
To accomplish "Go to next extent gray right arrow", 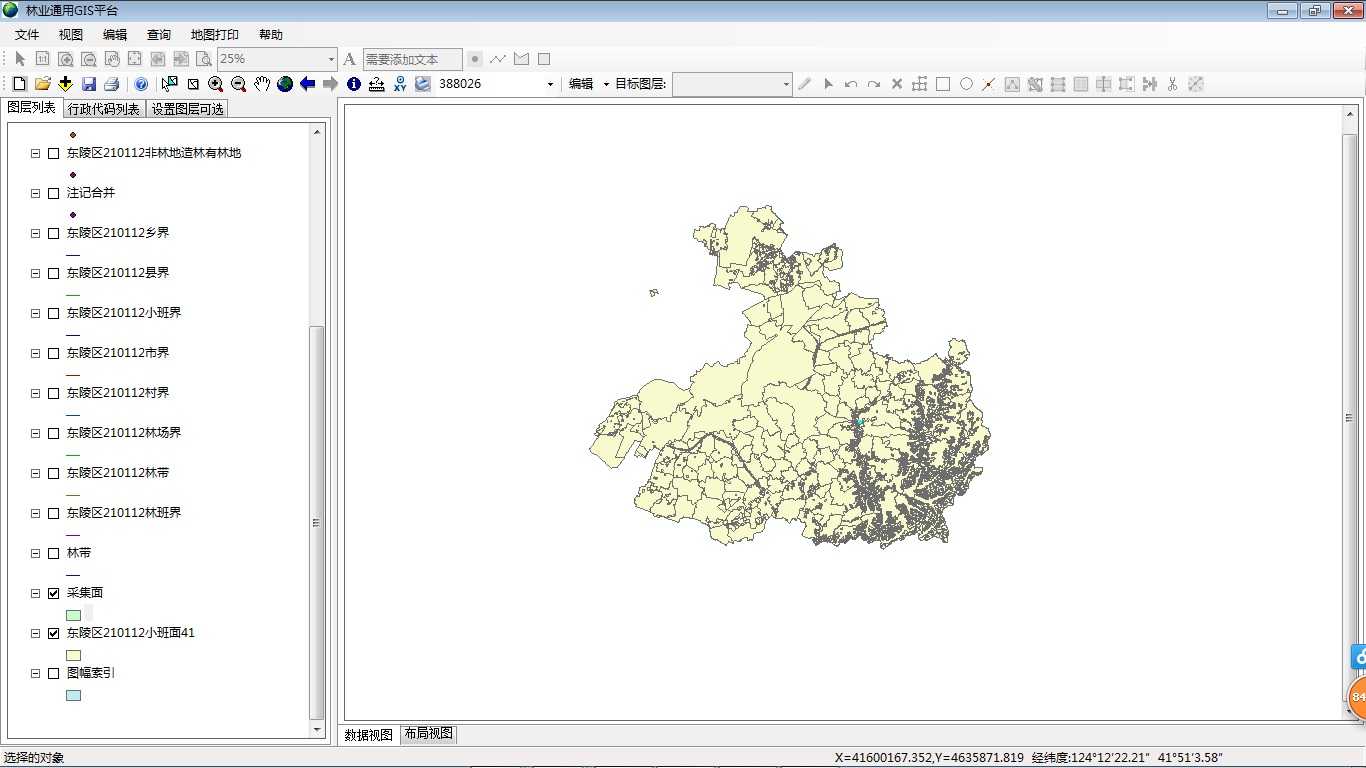I will 330,84.
